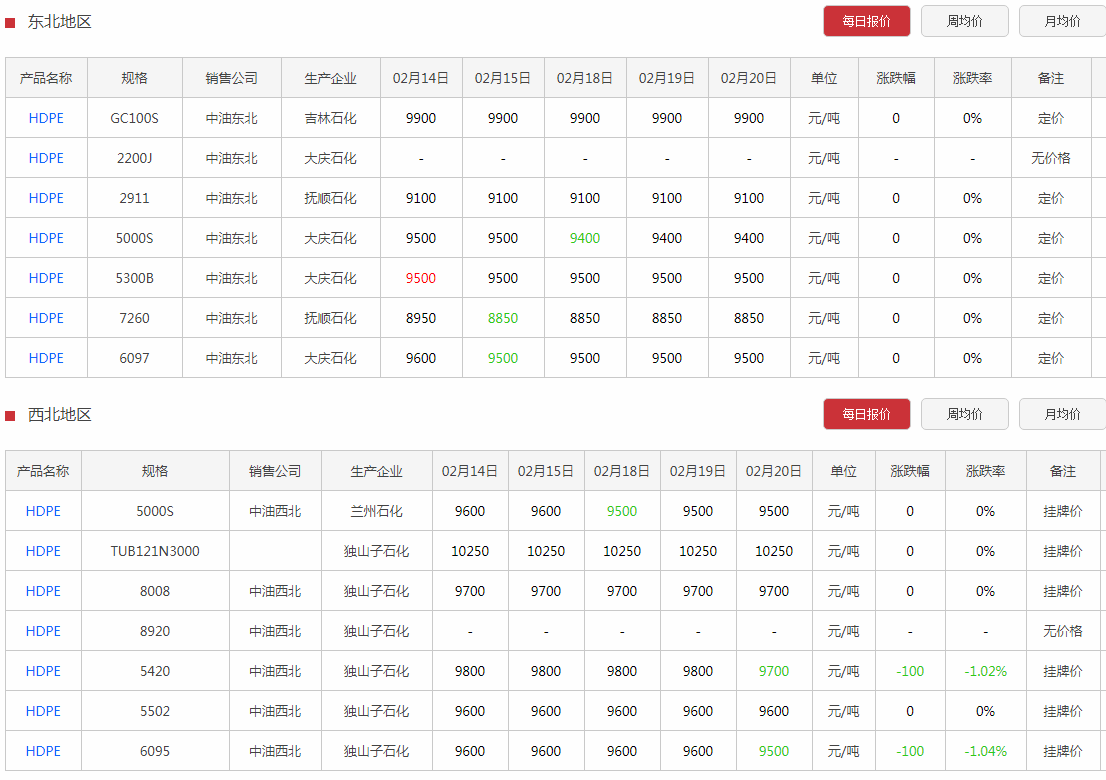The image size is (1106, 780).
Task: Click the 兰州石化 producer cell
Action: click(x=376, y=511)
